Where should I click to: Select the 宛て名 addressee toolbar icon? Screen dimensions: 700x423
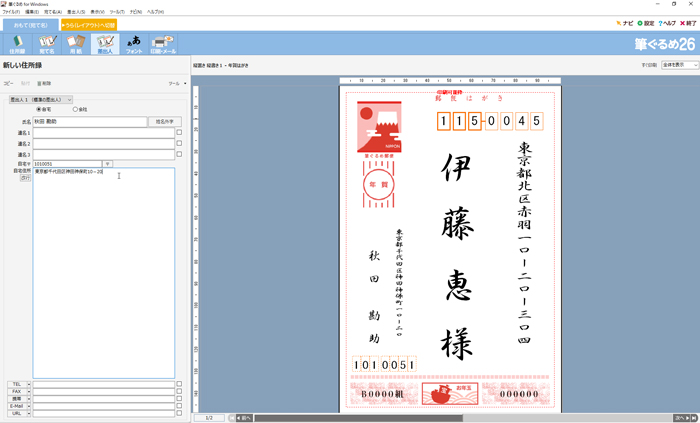47,43
